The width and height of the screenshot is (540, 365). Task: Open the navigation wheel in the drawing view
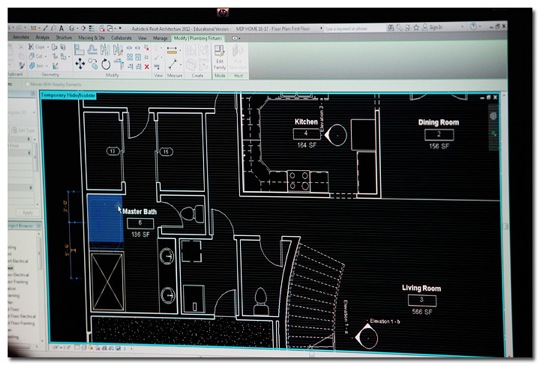[x=493, y=116]
